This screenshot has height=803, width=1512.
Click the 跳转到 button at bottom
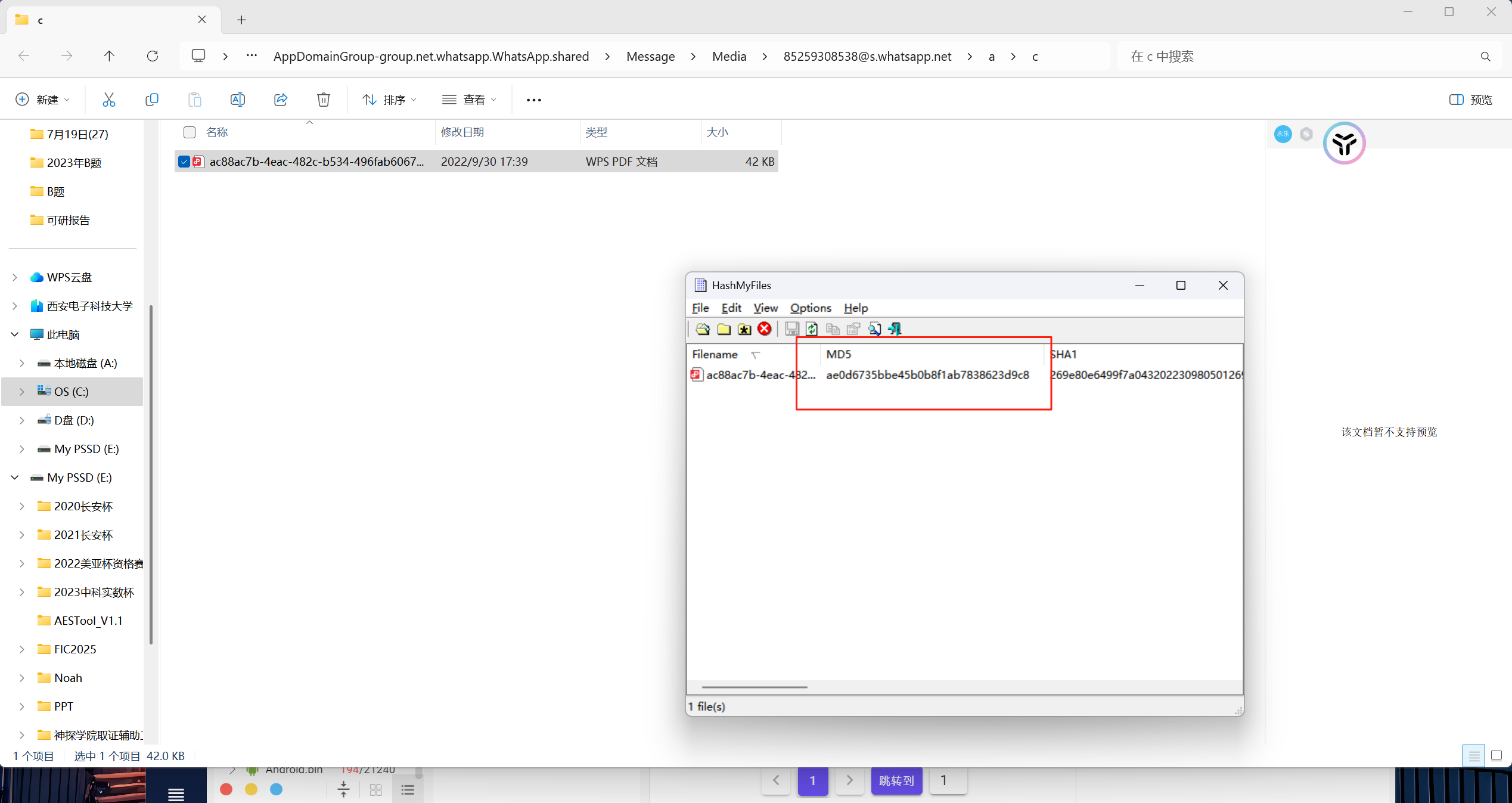pyautogui.click(x=896, y=780)
